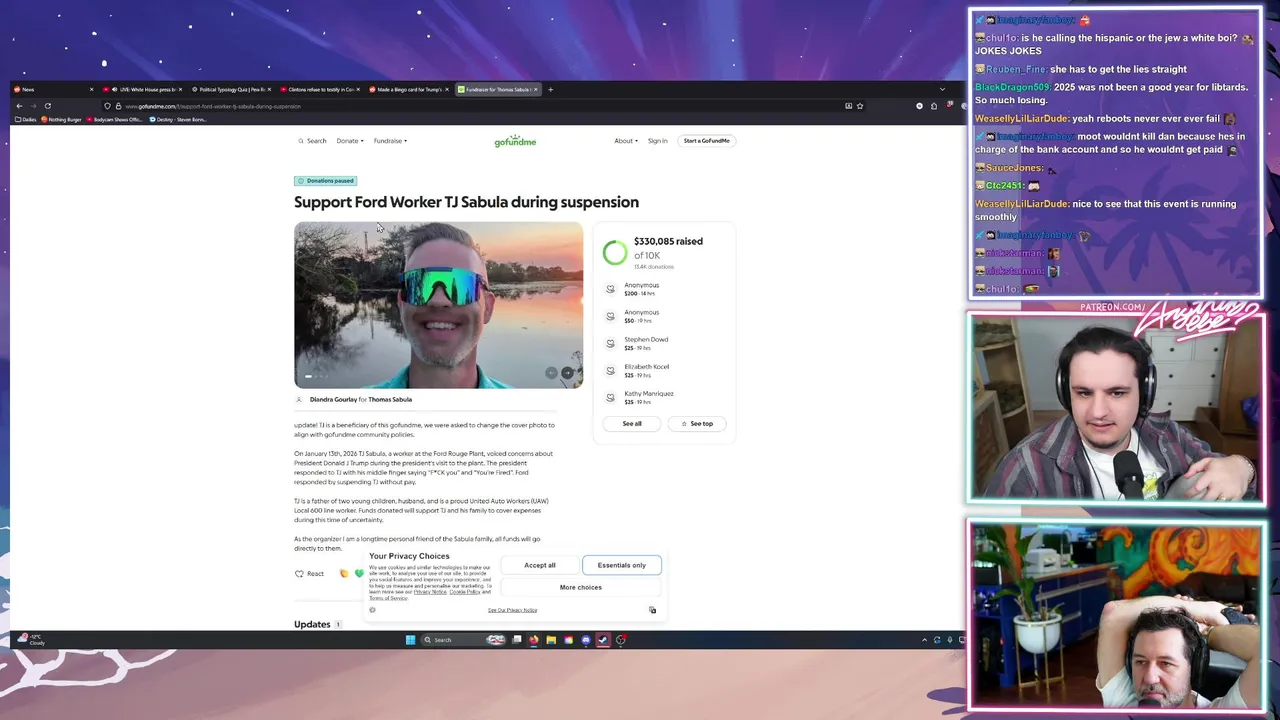1280x720 pixels.
Task: Open the Cookie Policy link
Action: click(465, 592)
